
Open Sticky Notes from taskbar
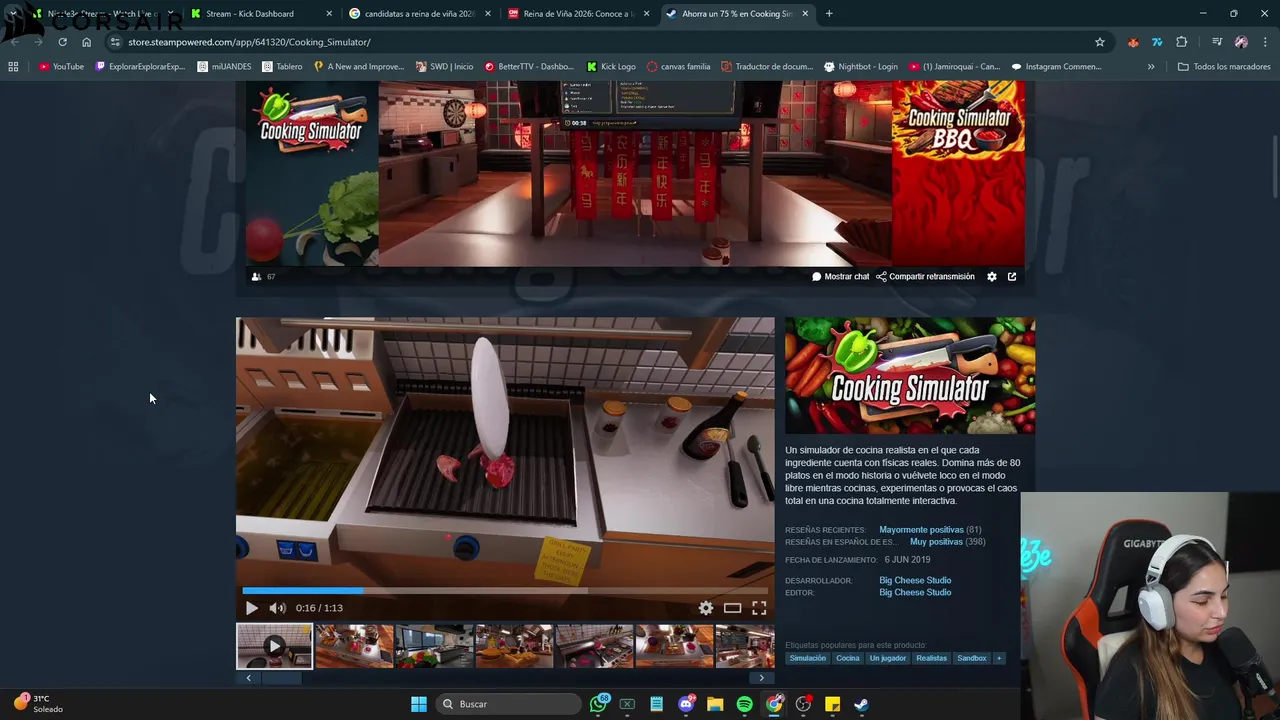pyautogui.click(x=832, y=704)
